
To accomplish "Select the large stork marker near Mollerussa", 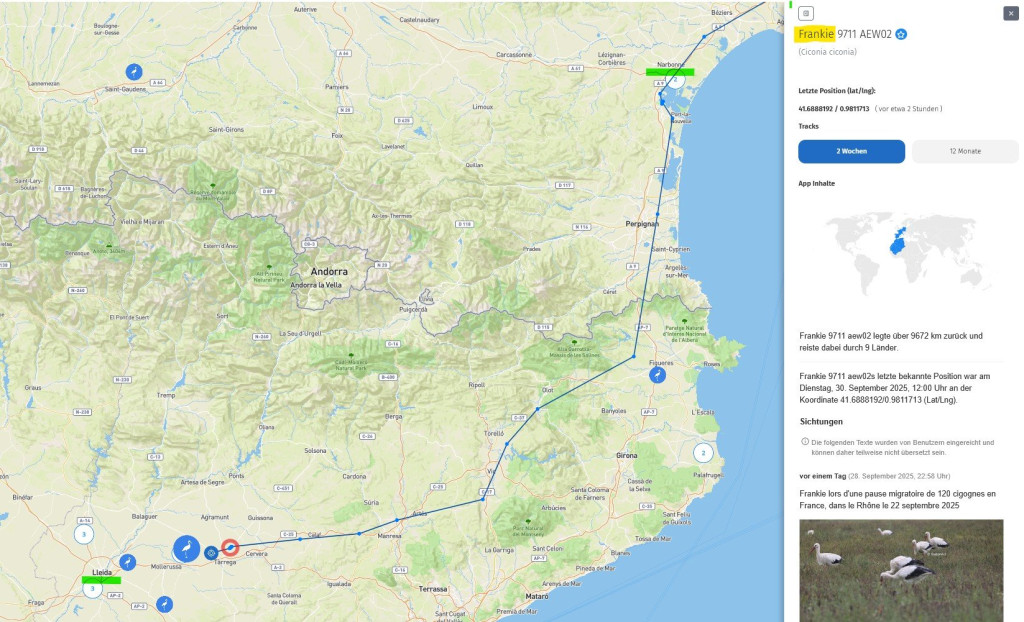I will click(x=186, y=548).
